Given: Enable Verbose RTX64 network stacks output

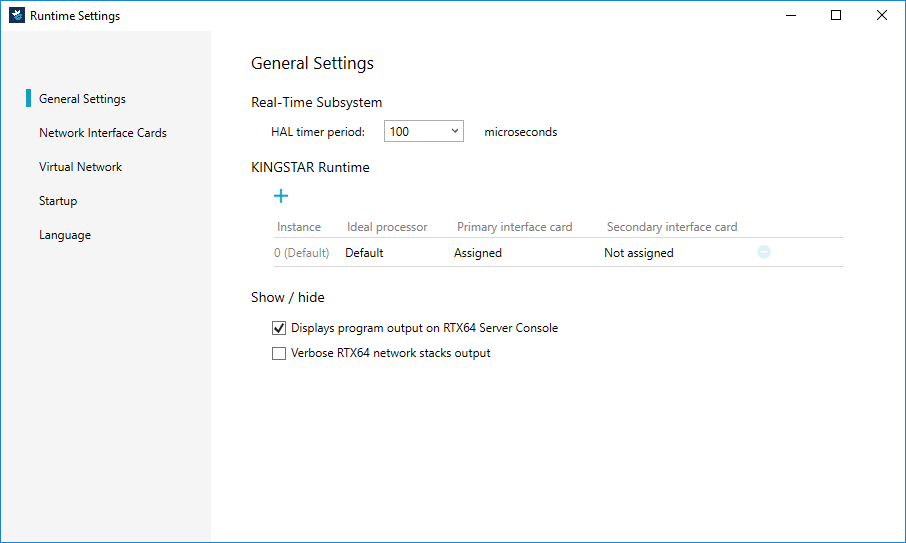Looking at the screenshot, I should coord(279,353).
